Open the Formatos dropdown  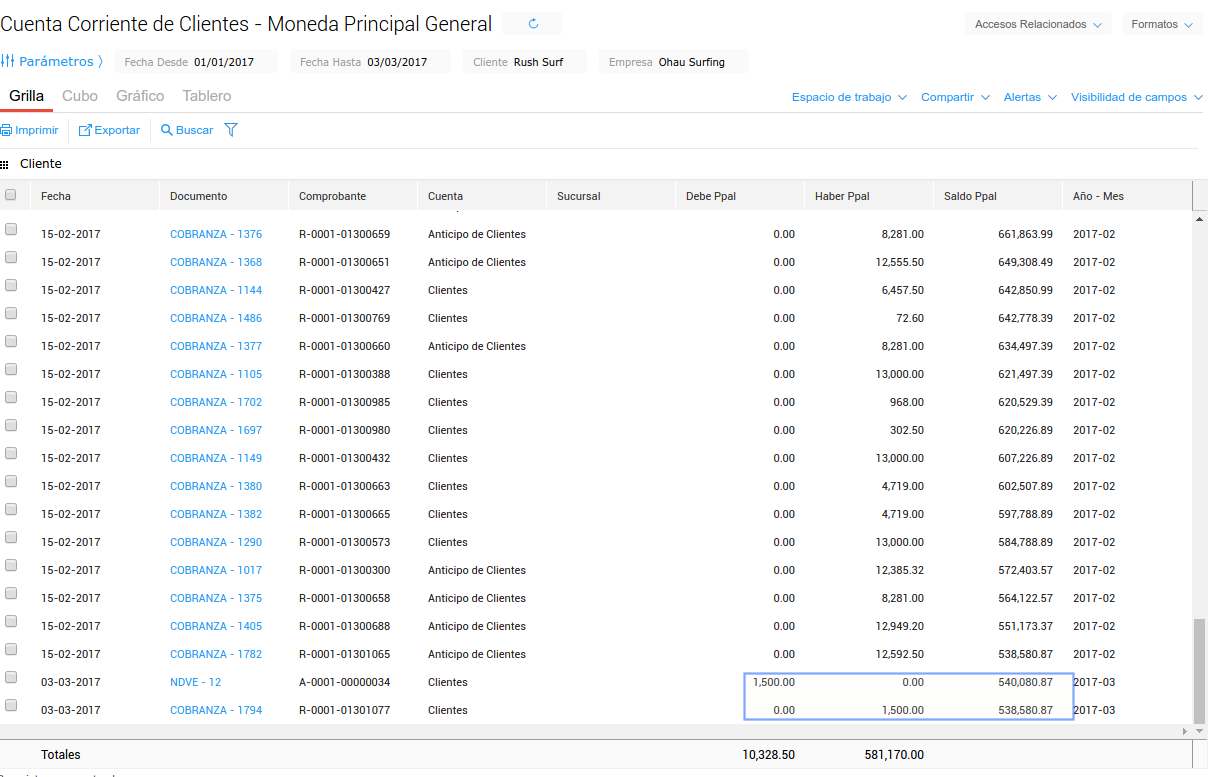pyautogui.click(x=1162, y=24)
